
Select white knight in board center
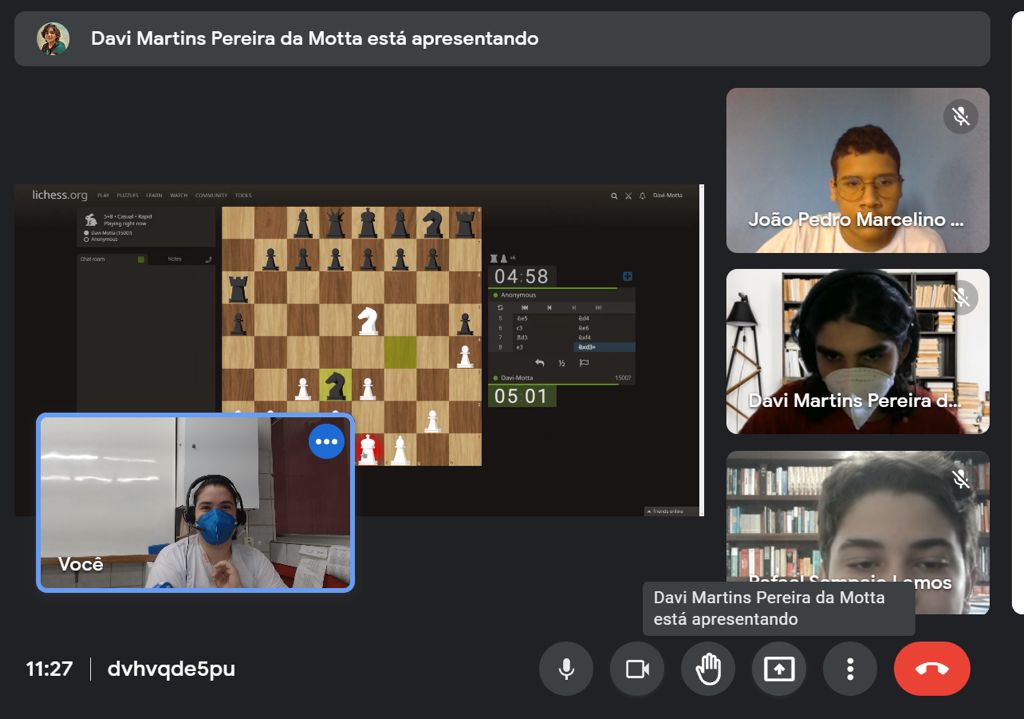(x=368, y=321)
